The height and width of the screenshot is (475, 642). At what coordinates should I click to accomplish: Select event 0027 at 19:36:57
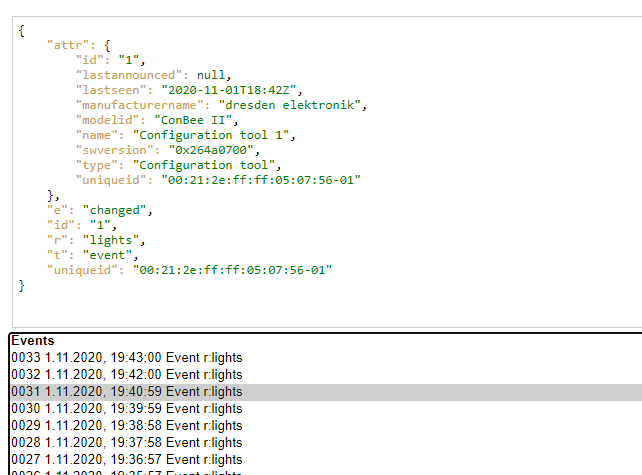[x=326, y=460]
